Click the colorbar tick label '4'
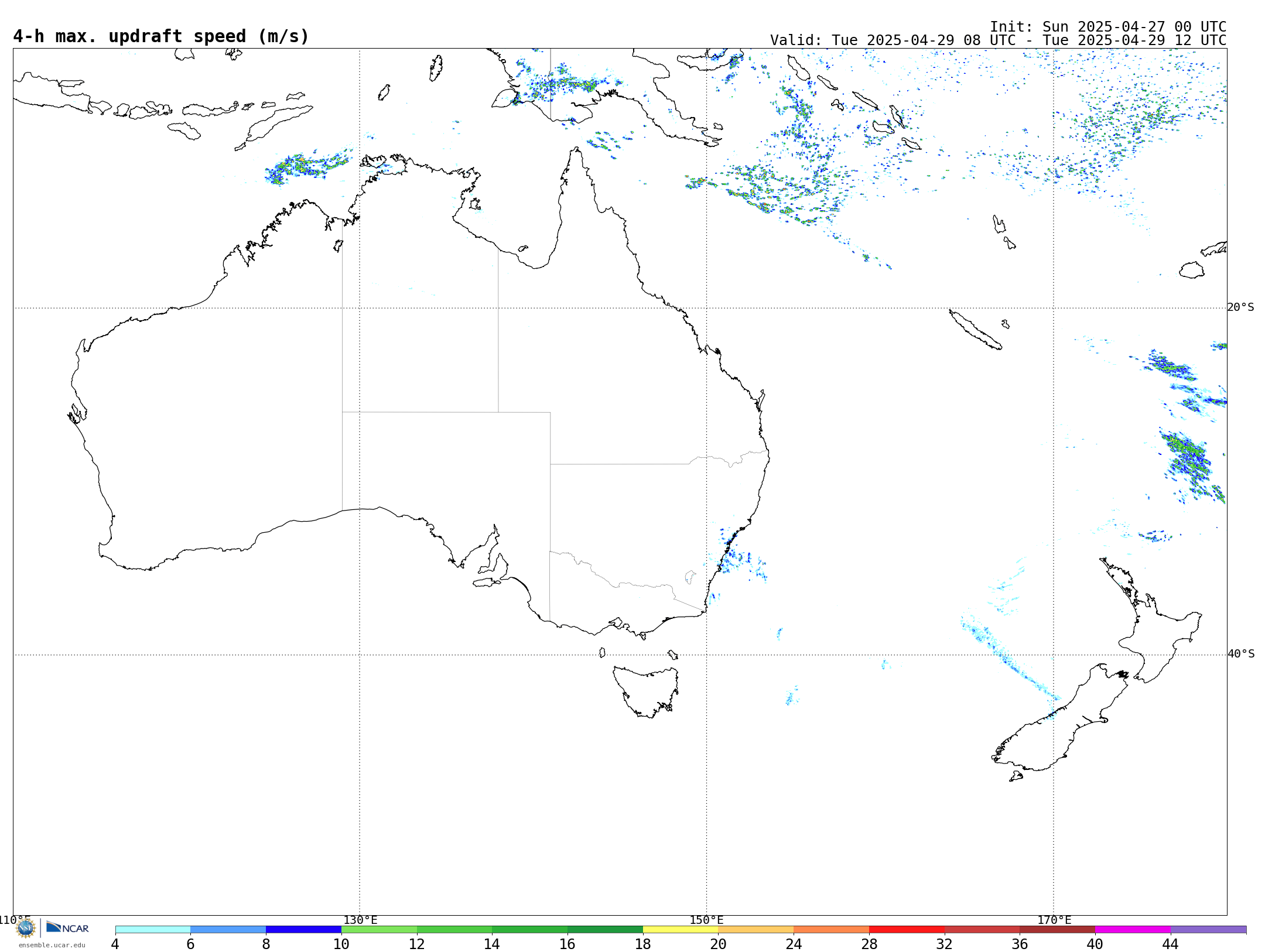Viewport: 1265px width, 952px height. coord(115,944)
